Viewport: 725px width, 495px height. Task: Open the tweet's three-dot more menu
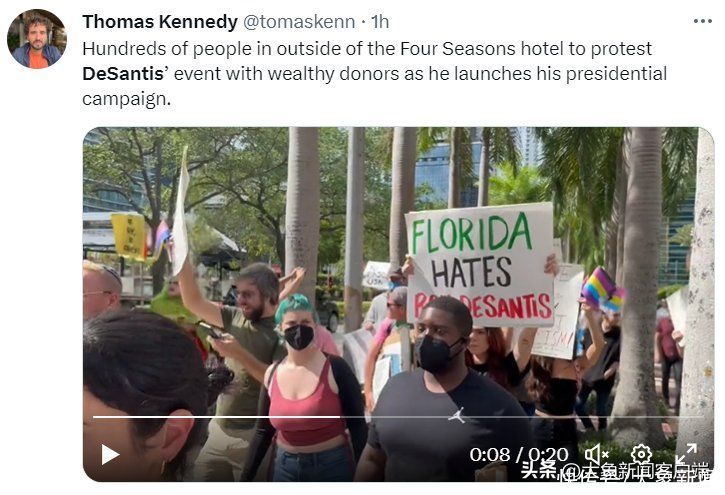click(703, 21)
